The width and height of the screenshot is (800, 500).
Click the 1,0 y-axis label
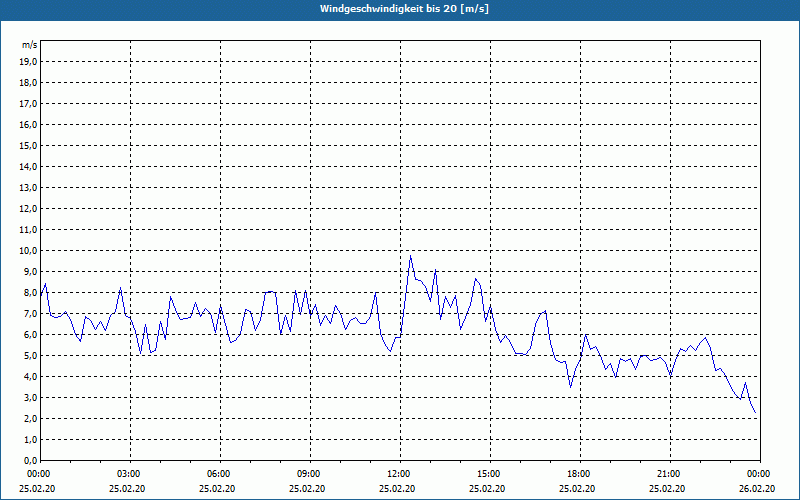point(31,440)
